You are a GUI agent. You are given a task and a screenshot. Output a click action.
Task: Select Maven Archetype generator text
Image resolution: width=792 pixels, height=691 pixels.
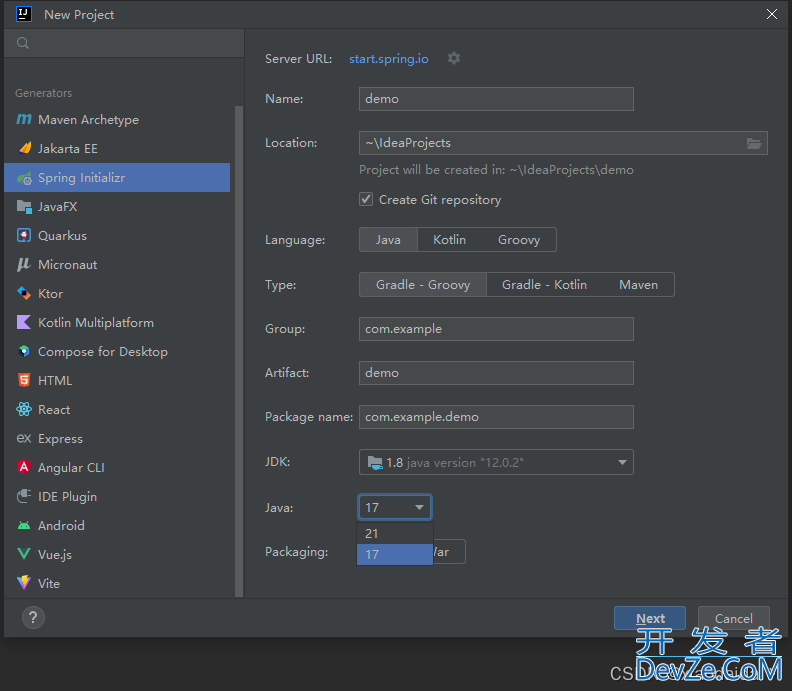tap(88, 120)
